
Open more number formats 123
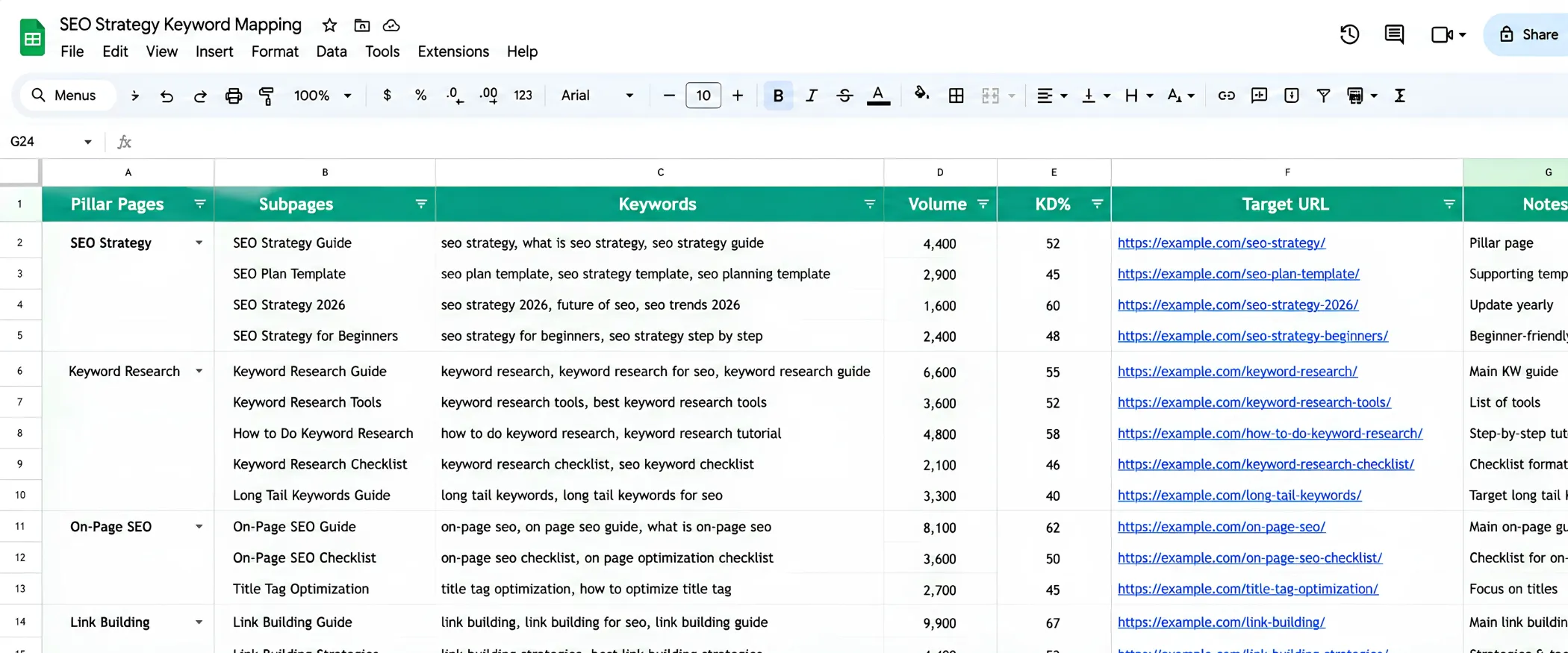523,96
